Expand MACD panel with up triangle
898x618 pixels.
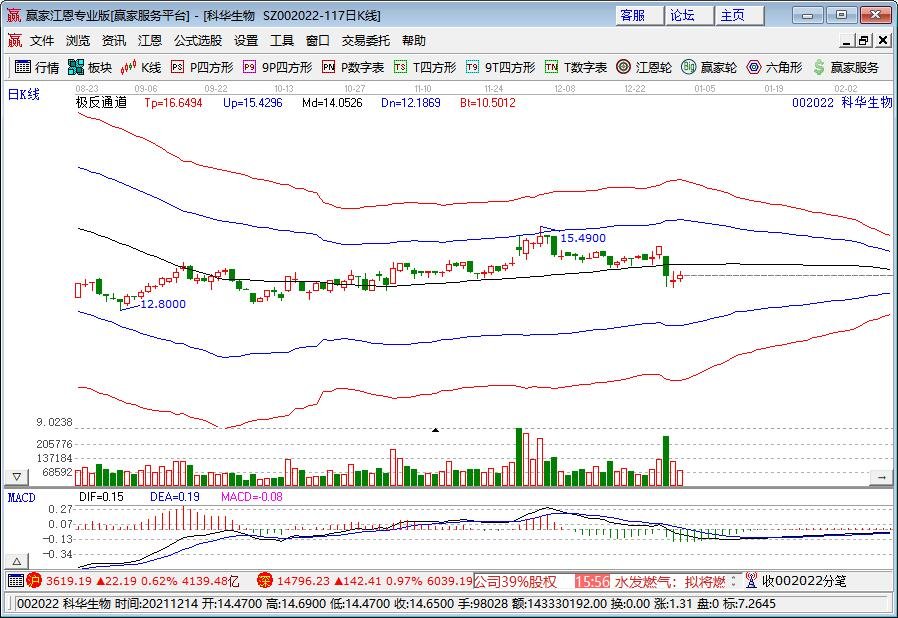pos(17,562)
